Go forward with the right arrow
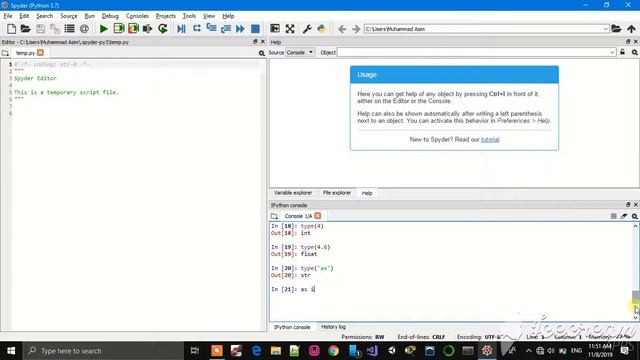The width and height of the screenshot is (640, 360). (x=356, y=29)
